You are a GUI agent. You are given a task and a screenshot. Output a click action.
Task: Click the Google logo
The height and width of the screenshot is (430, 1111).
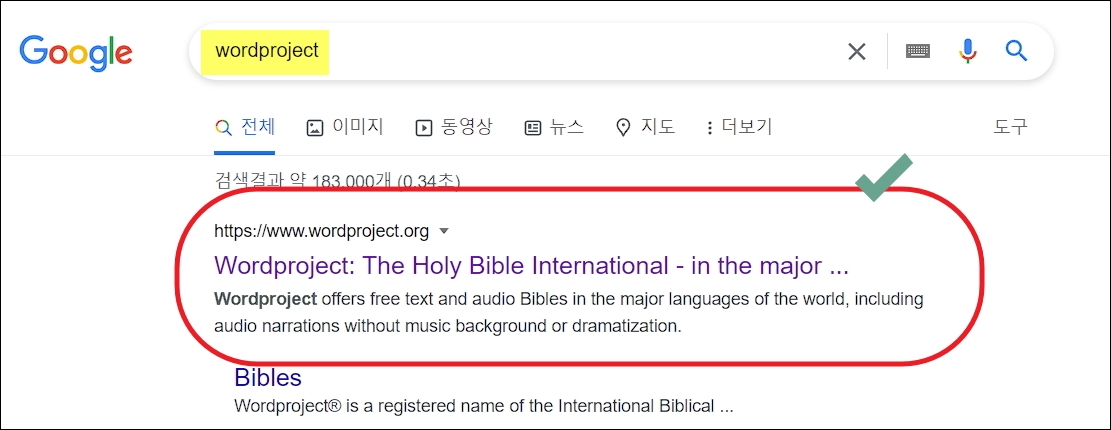76,53
